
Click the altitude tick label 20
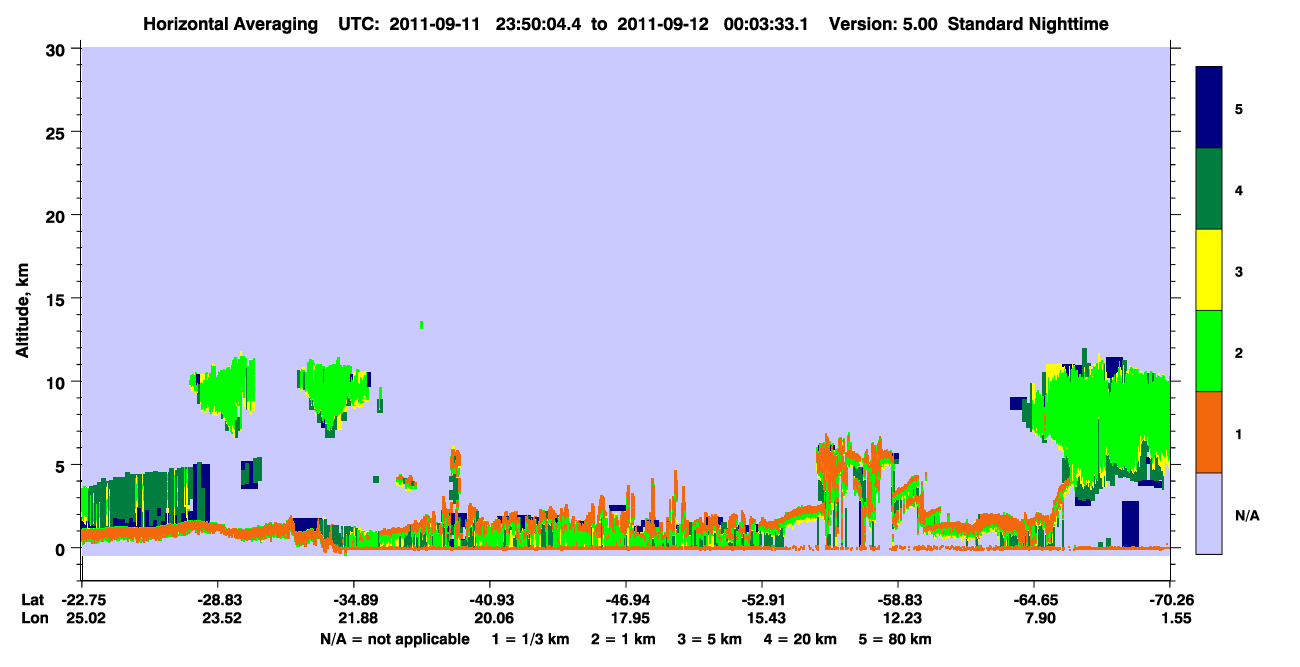click(57, 215)
